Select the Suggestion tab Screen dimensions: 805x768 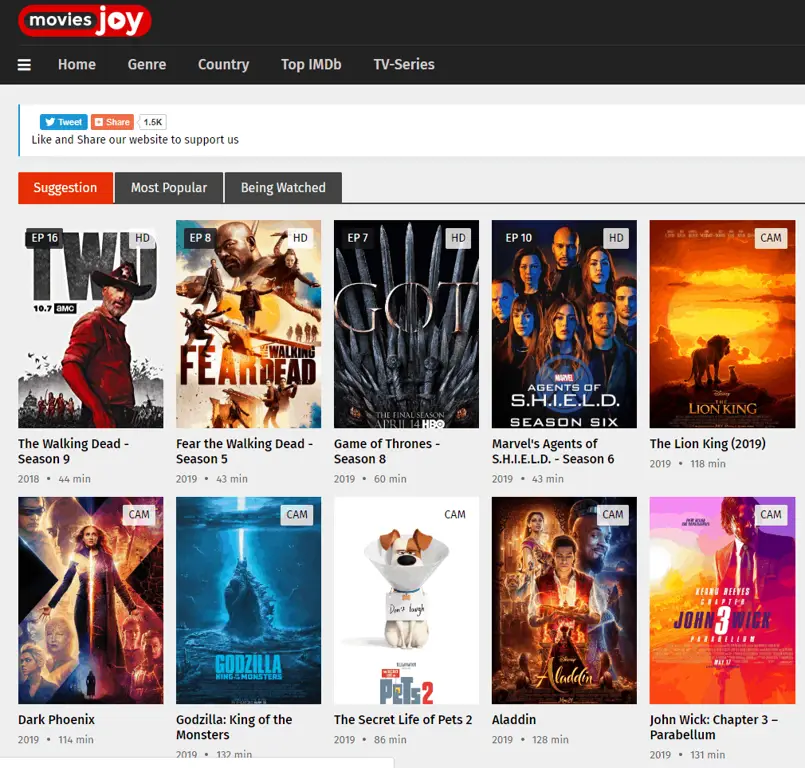(65, 188)
